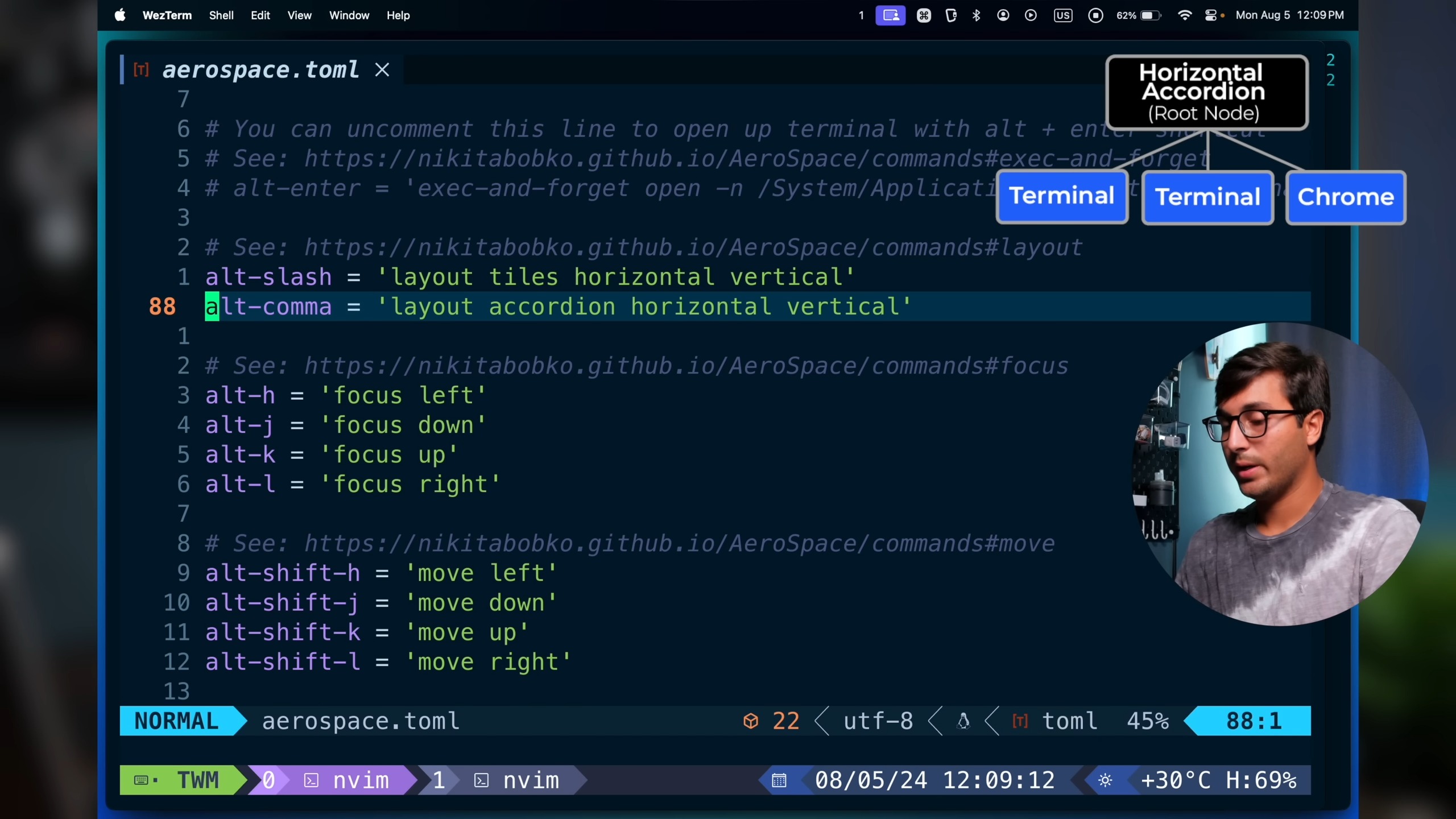1456x819 pixels.
Task: Open the Bluetooth menu bar icon
Action: (x=976, y=15)
